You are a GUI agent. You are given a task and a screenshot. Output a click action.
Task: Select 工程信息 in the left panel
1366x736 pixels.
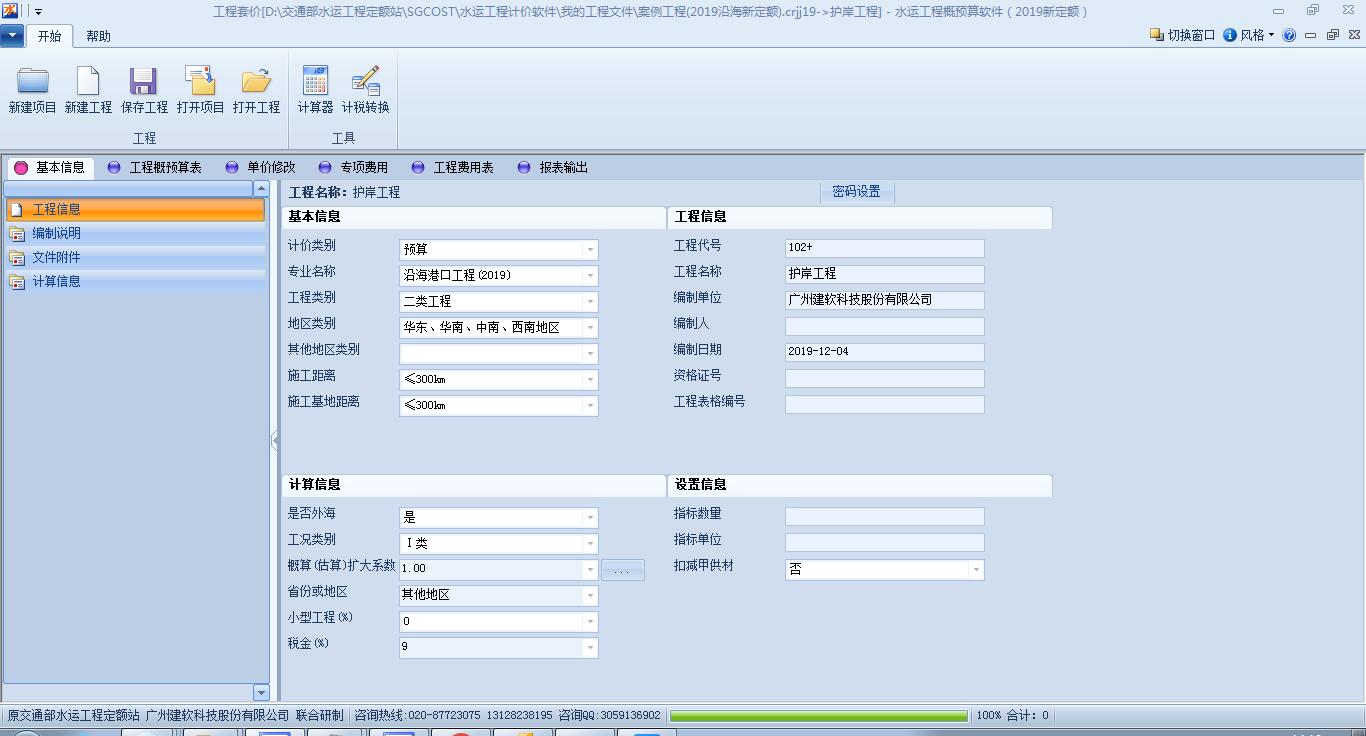135,209
